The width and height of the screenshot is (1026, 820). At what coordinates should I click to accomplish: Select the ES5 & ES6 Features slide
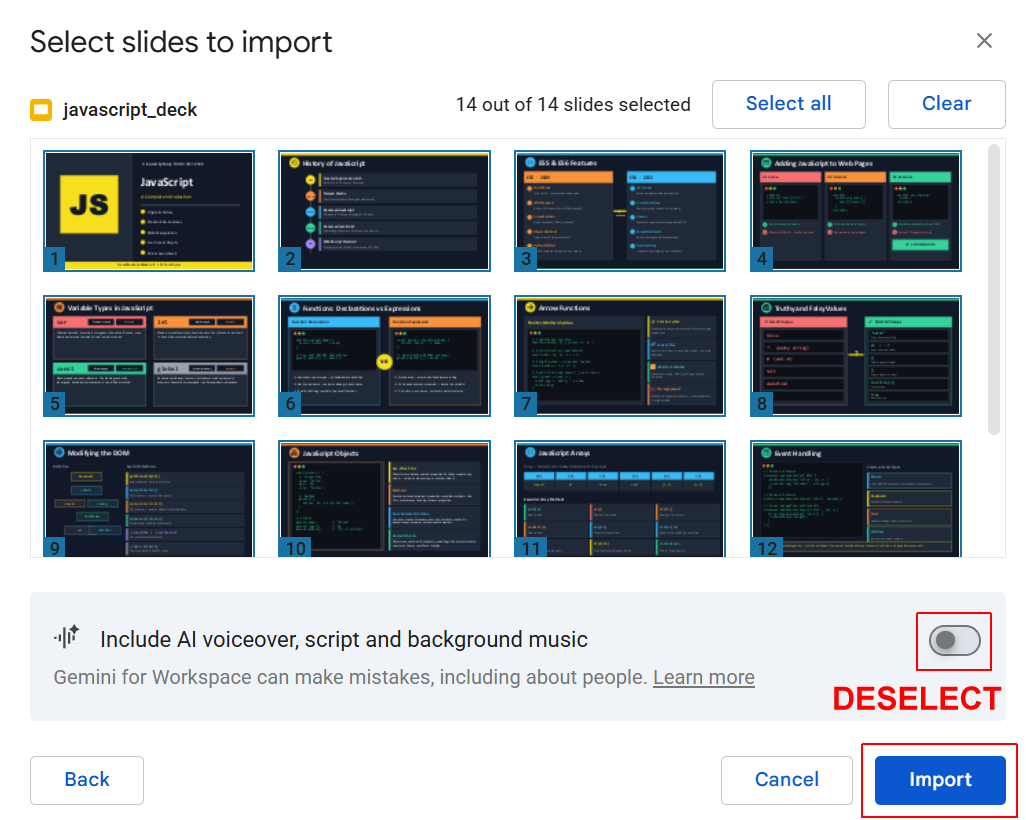coord(619,211)
